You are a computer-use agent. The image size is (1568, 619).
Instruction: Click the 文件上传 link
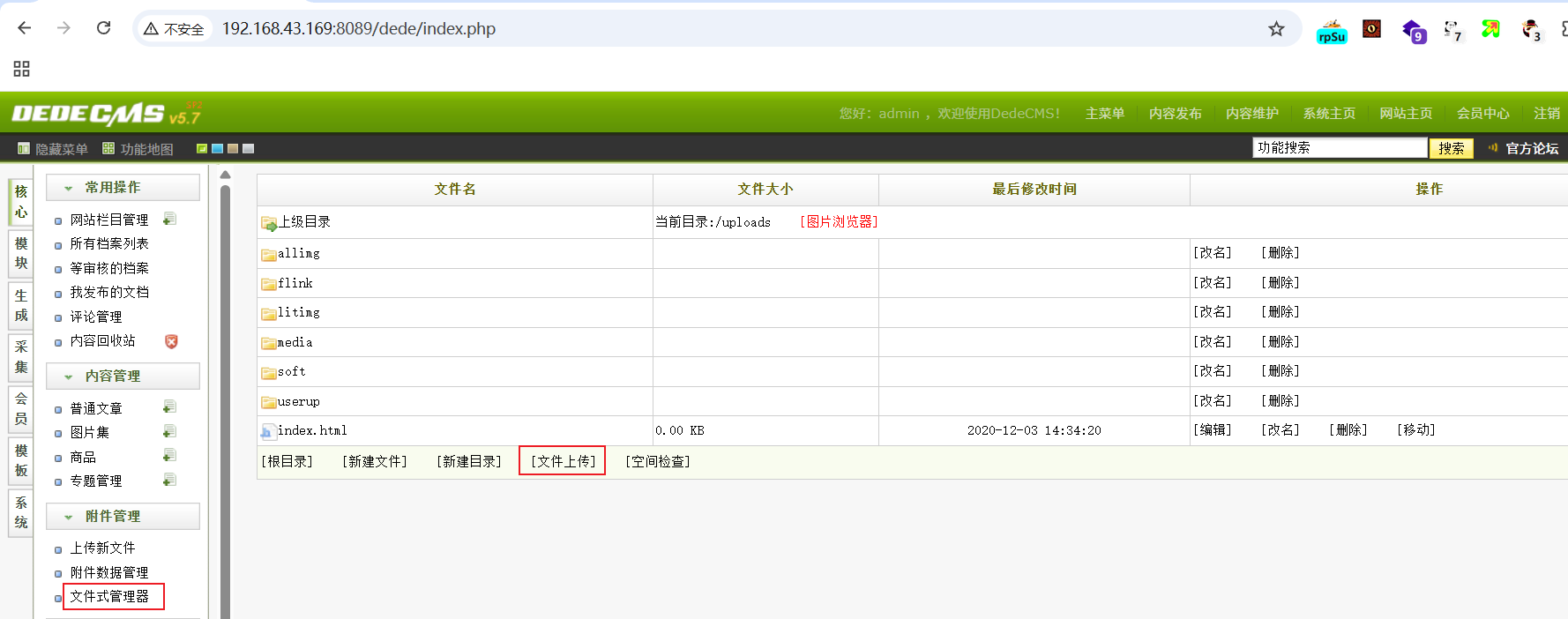[563, 461]
